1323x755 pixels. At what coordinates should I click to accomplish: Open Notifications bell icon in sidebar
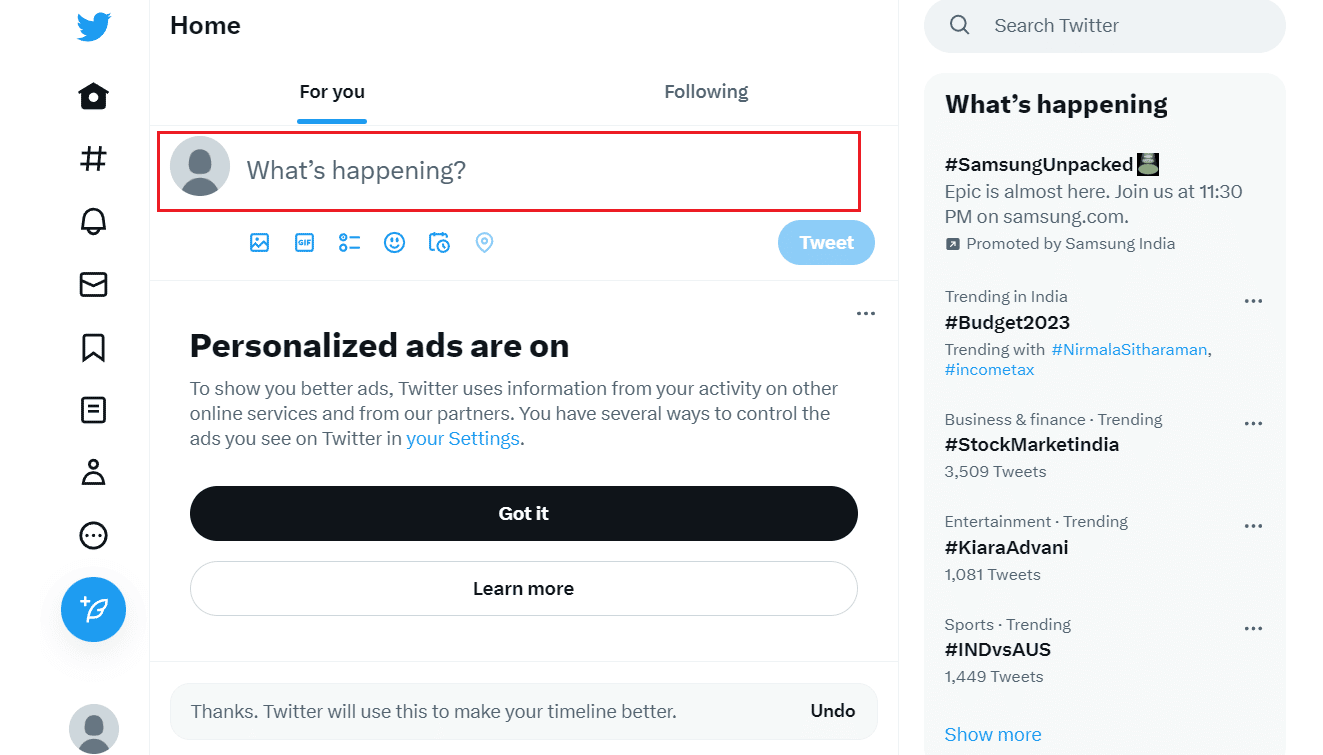93,222
